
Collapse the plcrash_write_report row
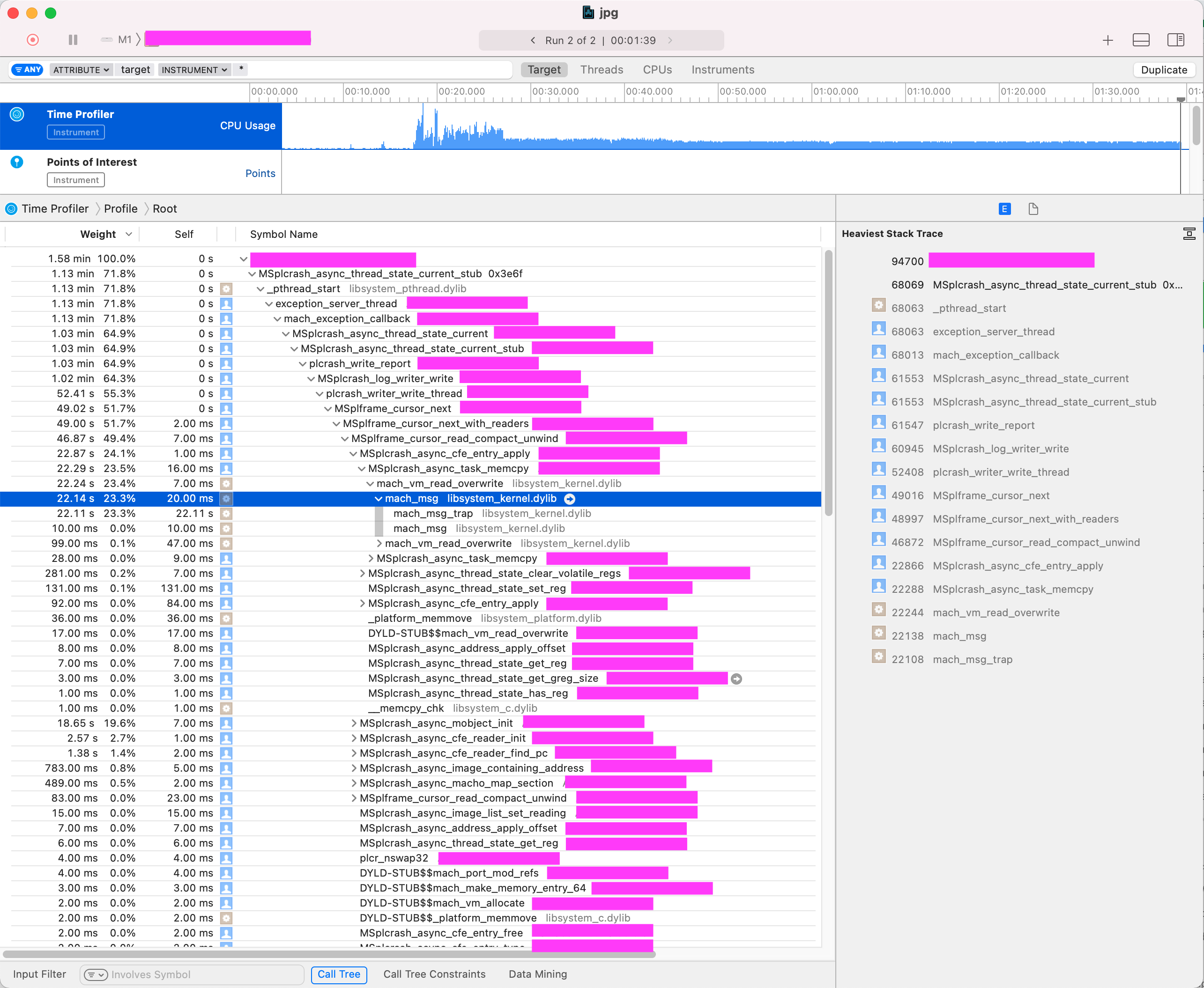(x=303, y=364)
